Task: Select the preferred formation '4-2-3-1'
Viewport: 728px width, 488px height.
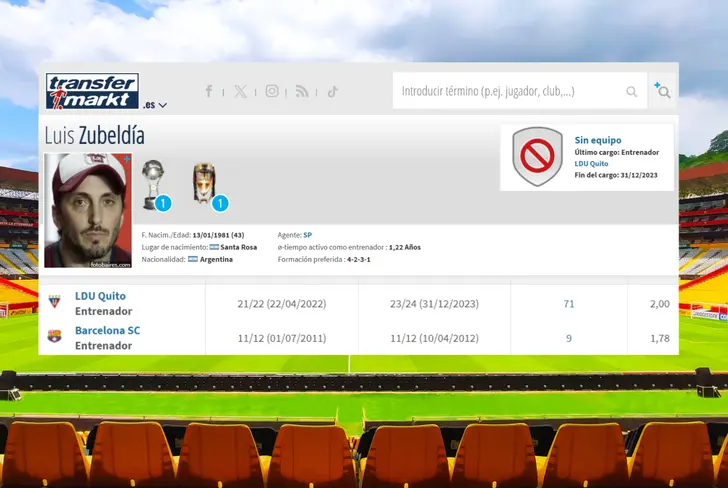Action: pyautogui.click(x=358, y=260)
